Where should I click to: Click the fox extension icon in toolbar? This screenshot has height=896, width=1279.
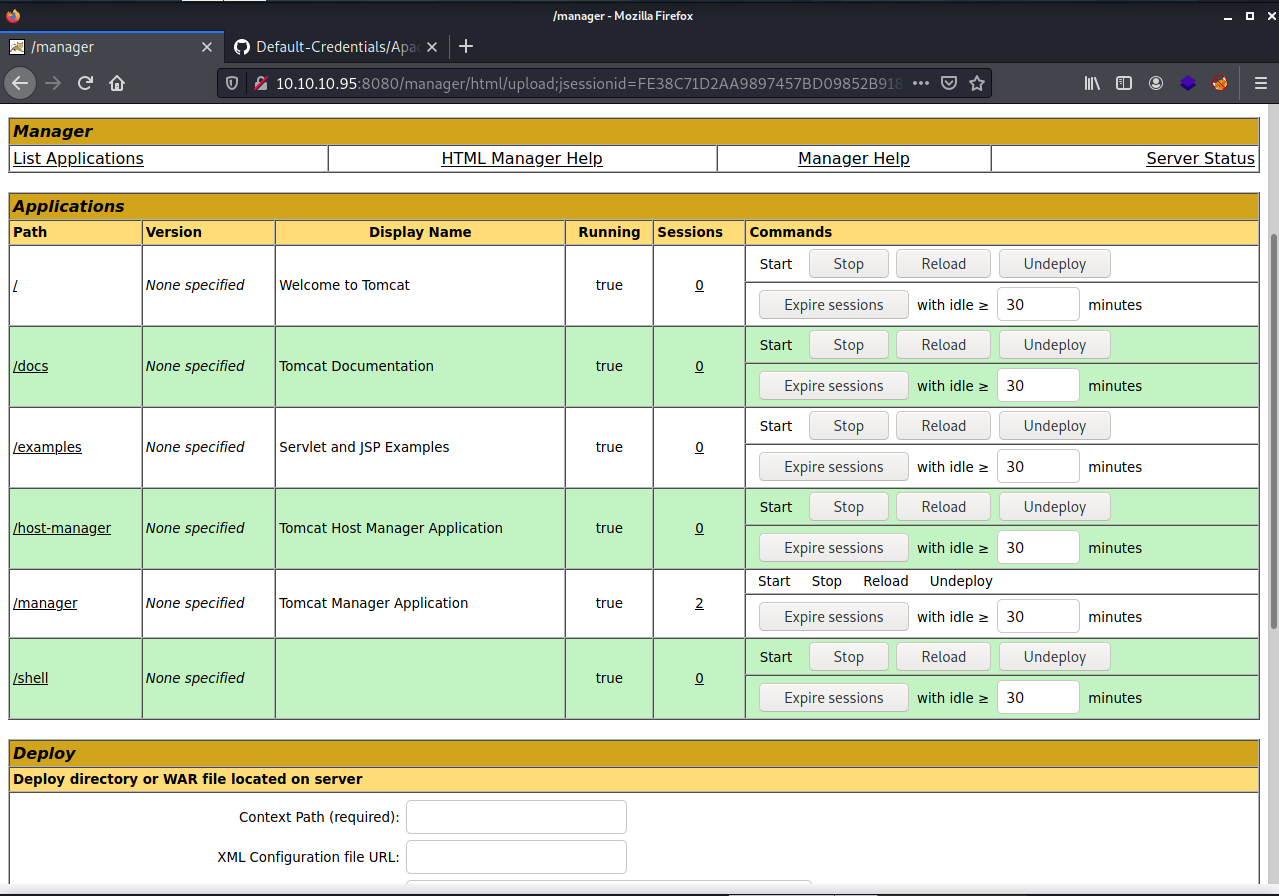(1220, 83)
